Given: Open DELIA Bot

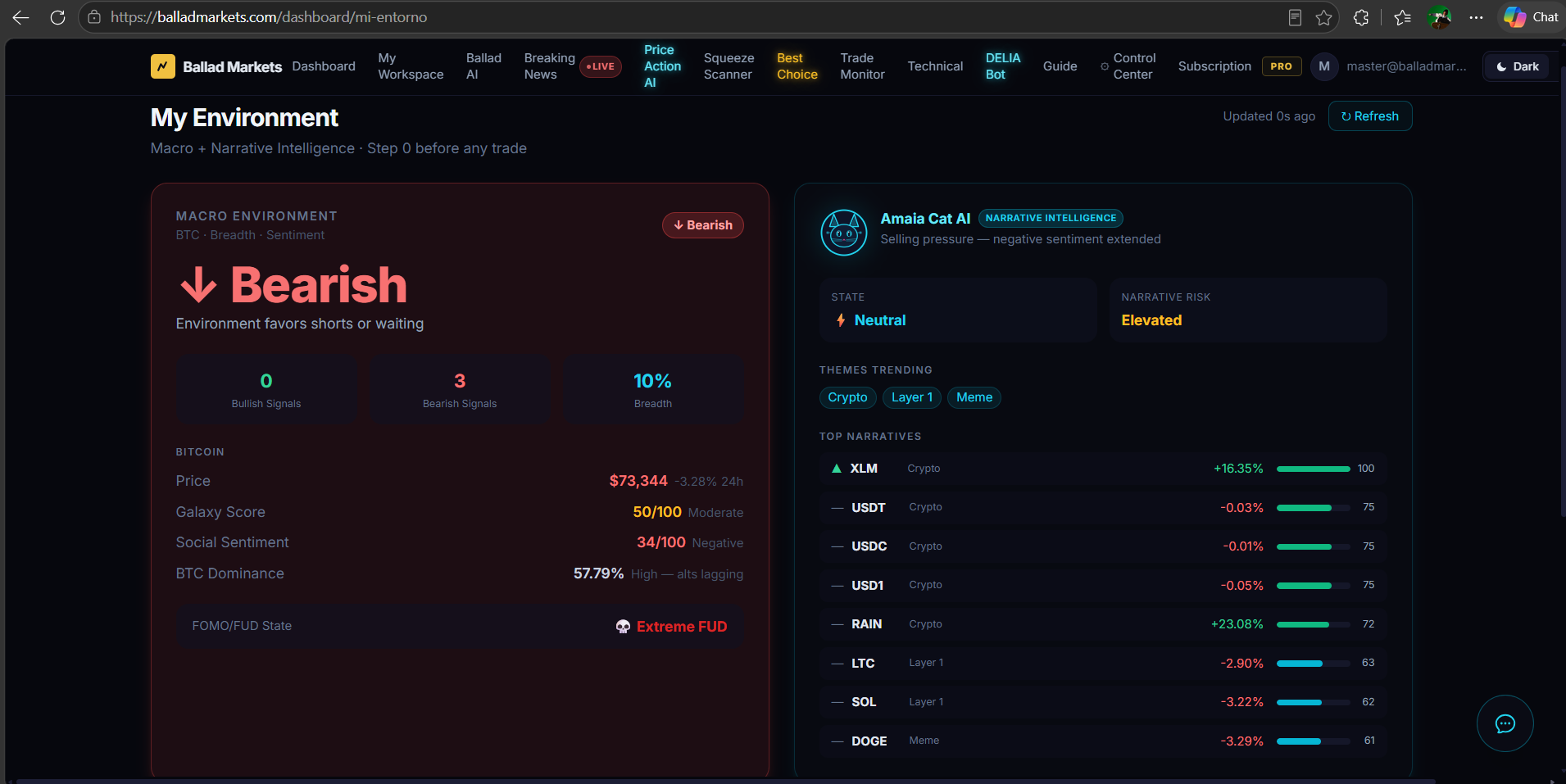Looking at the screenshot, I should pos(1003,66).
